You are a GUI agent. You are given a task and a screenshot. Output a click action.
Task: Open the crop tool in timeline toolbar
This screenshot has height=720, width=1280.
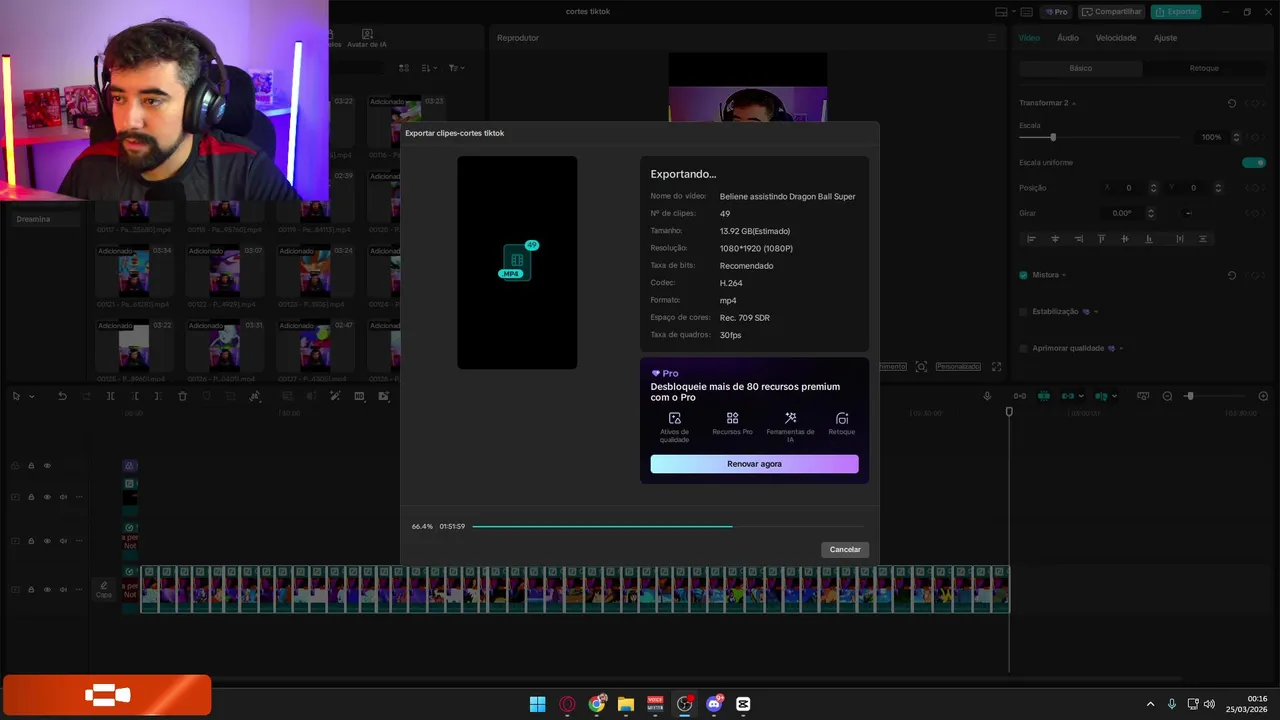230,396
